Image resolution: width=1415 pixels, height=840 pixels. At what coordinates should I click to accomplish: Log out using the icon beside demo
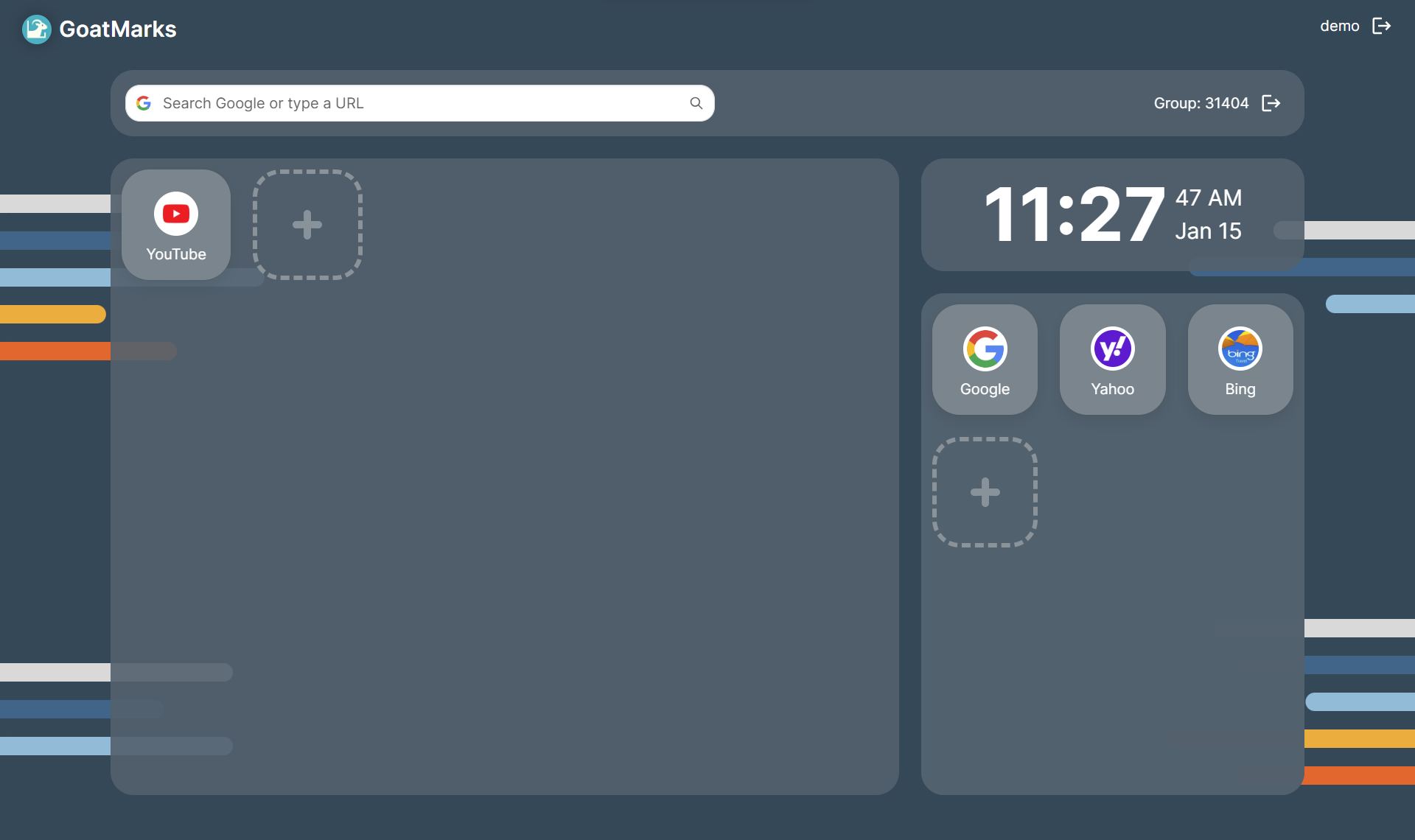coord(1381,26)
